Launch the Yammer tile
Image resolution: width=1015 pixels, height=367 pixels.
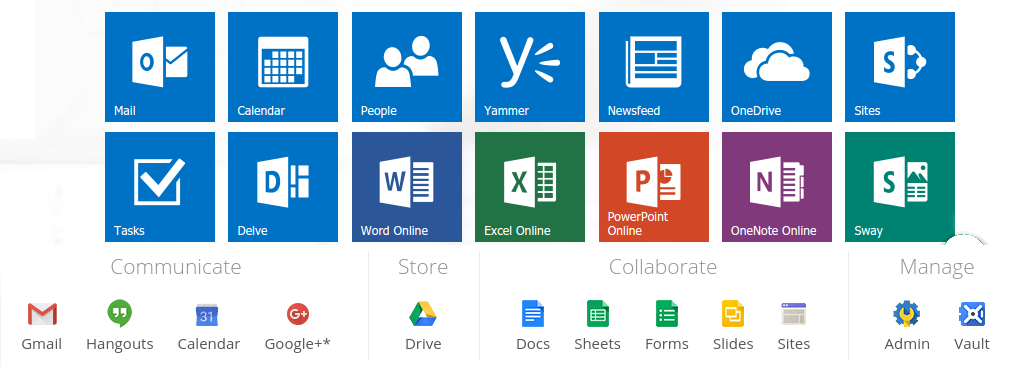(530, 67)
